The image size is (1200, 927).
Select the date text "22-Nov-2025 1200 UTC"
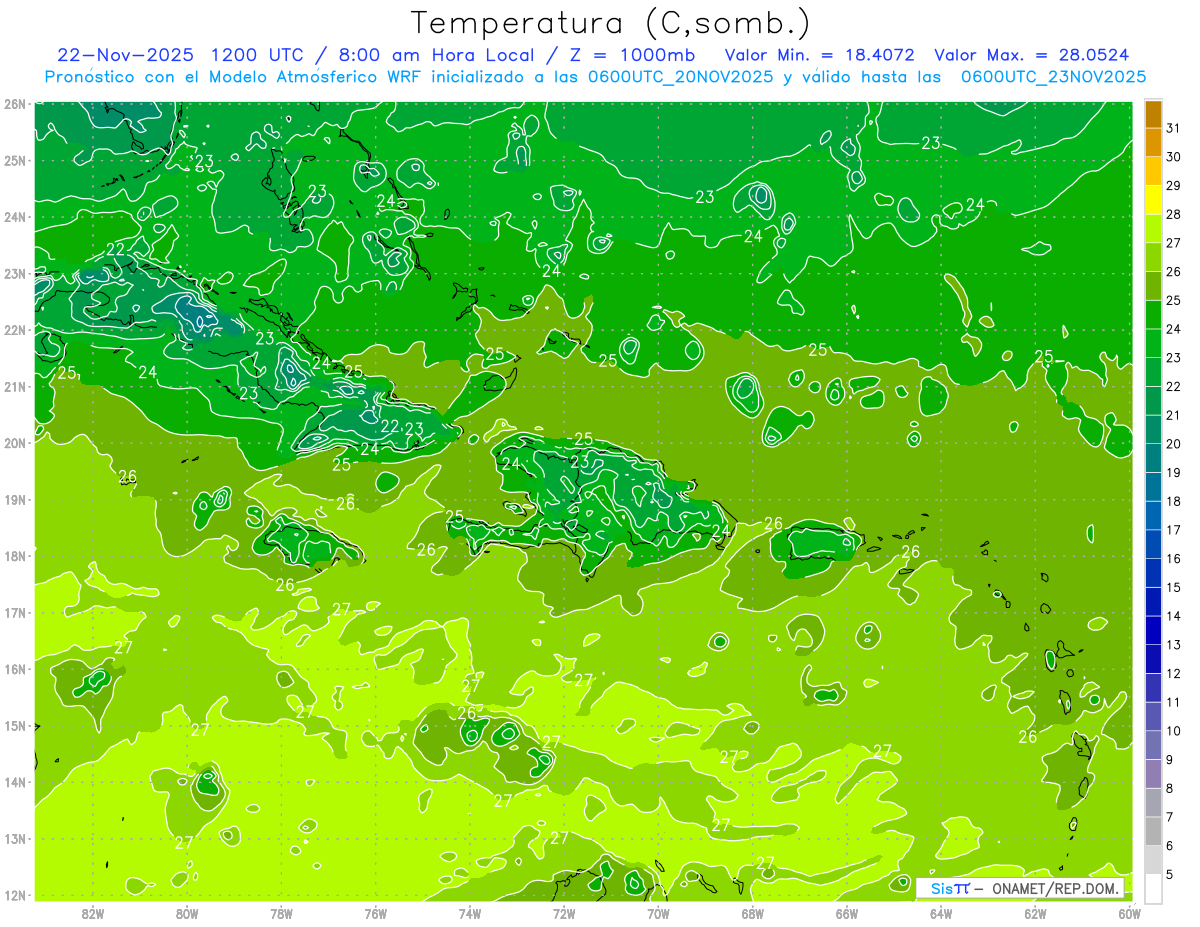(182, 55)
